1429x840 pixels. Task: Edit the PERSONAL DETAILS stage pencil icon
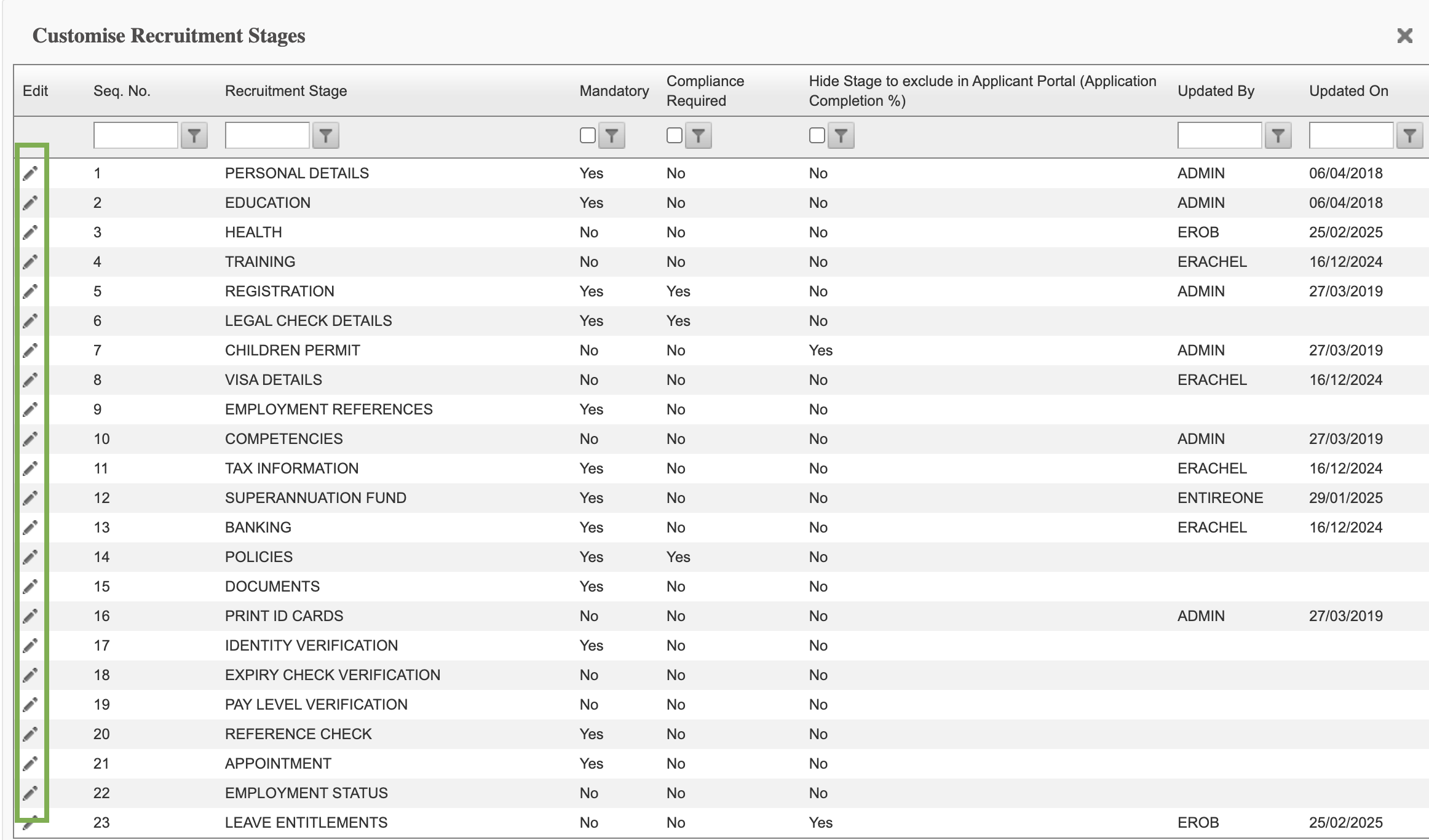[x=30, y=173]
